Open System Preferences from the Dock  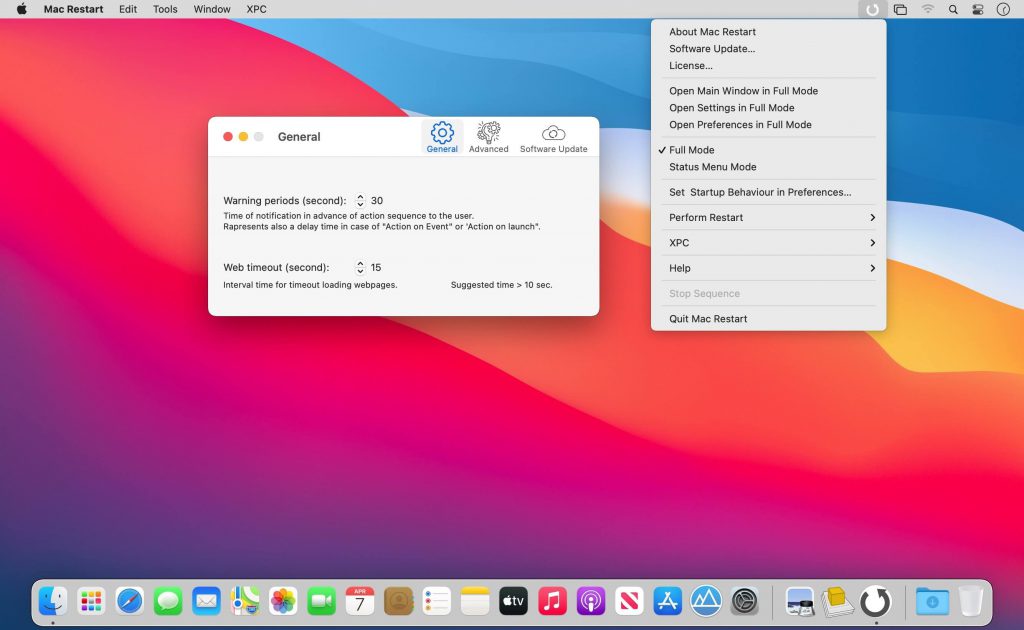(x=744, y=601)
